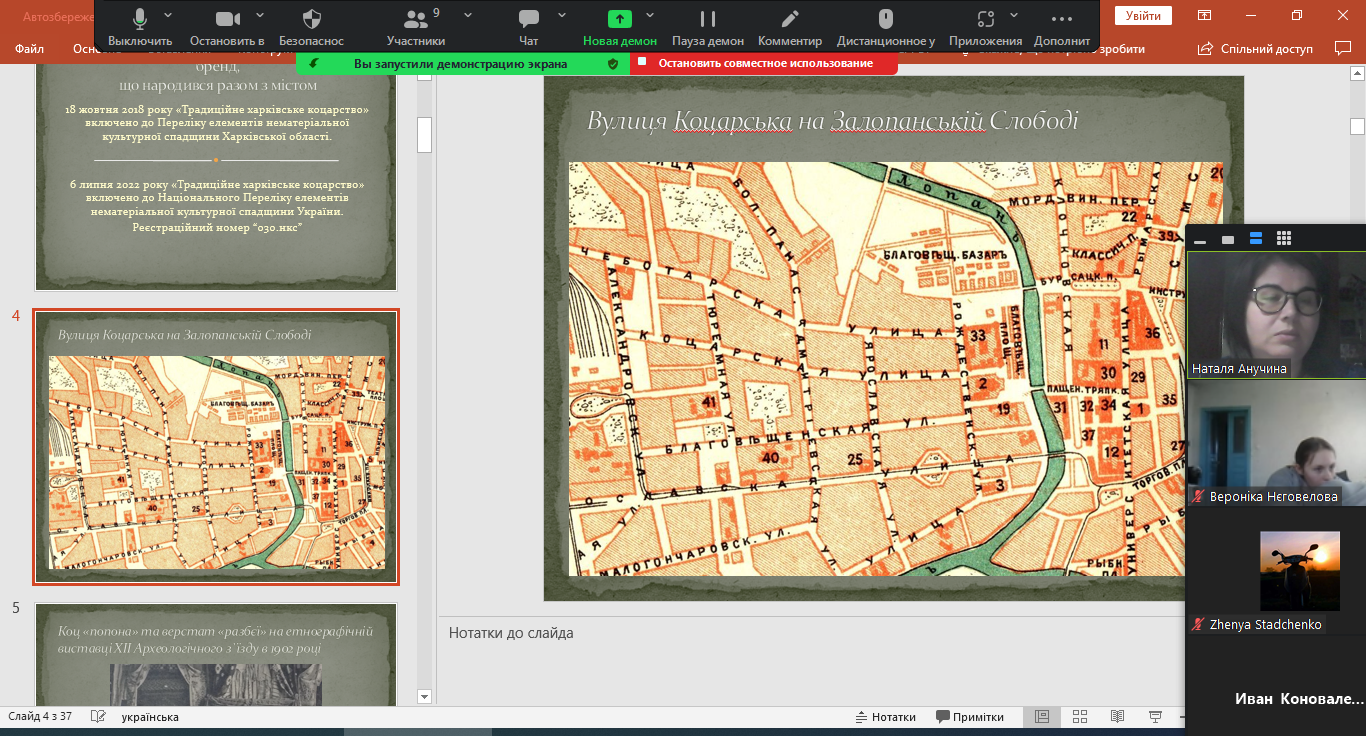Click the Увійти sign-in button
This screenshot has height=736, width=1366.
coord(1143,16)
